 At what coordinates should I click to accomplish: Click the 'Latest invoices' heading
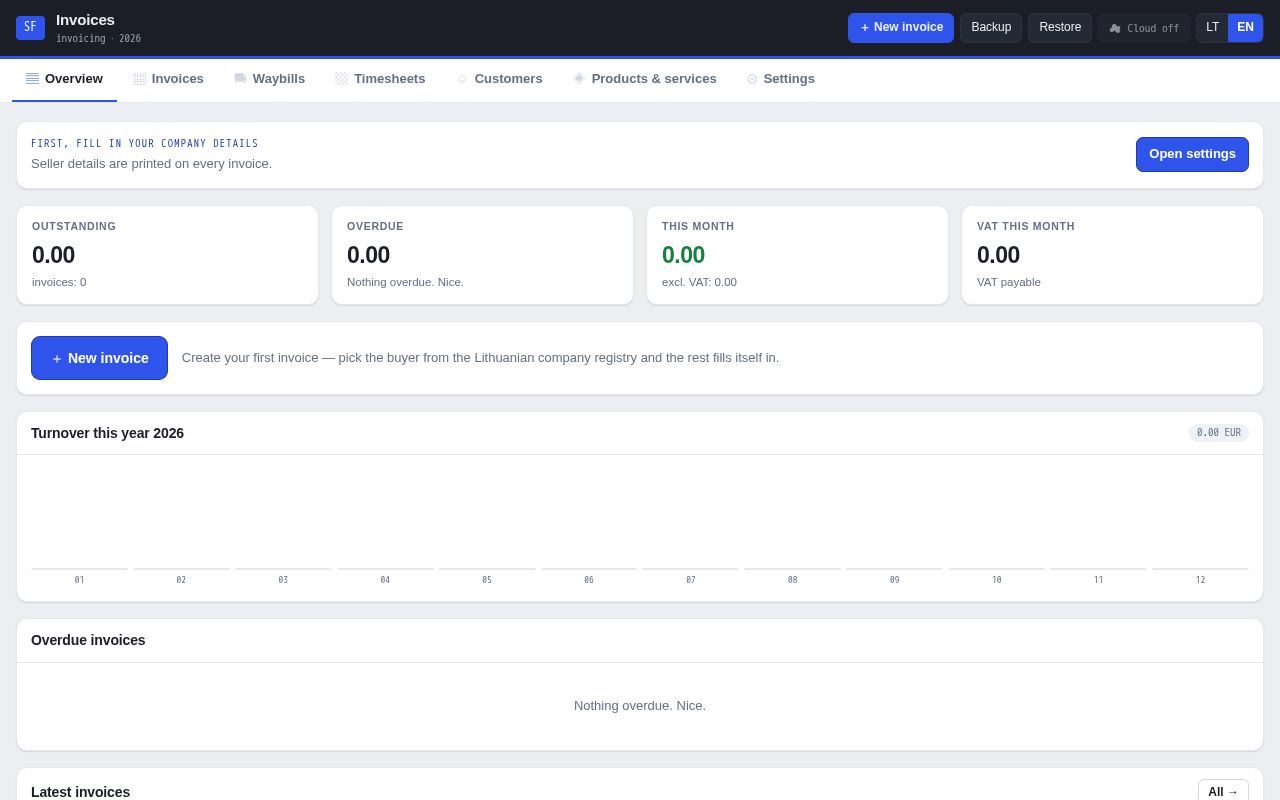[x=80, y=792]
